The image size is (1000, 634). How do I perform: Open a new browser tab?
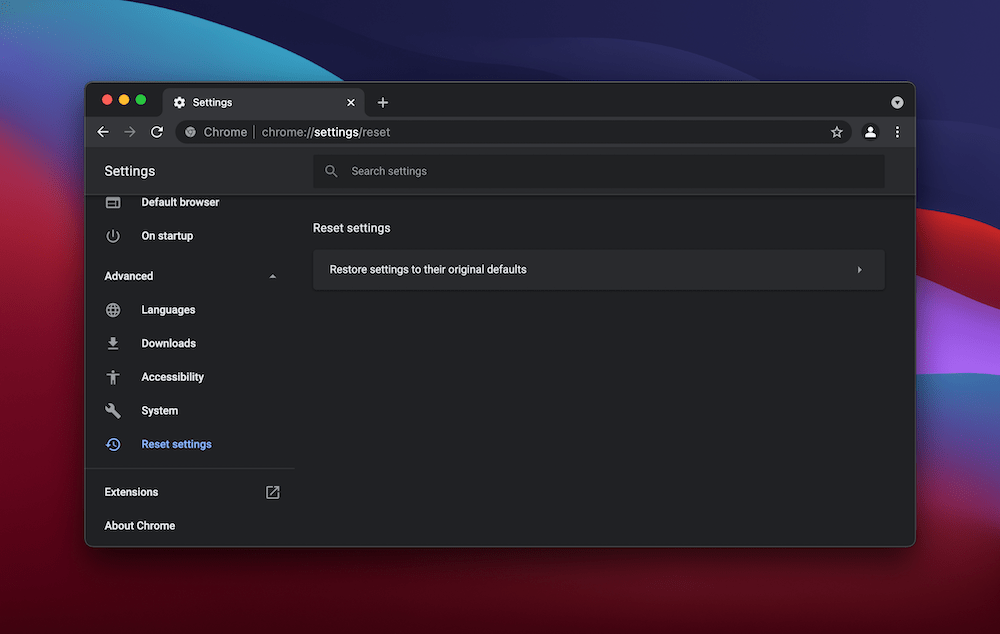(383, 102)
